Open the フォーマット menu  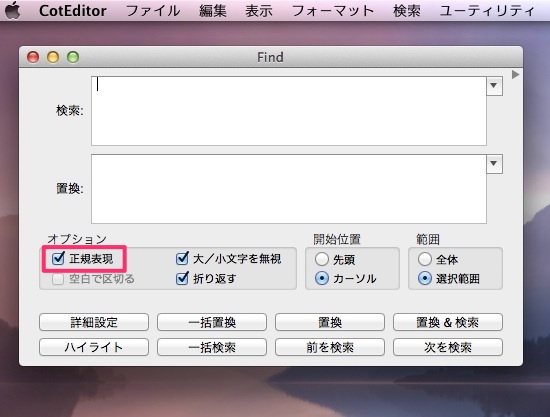click(x=333, y=11)
